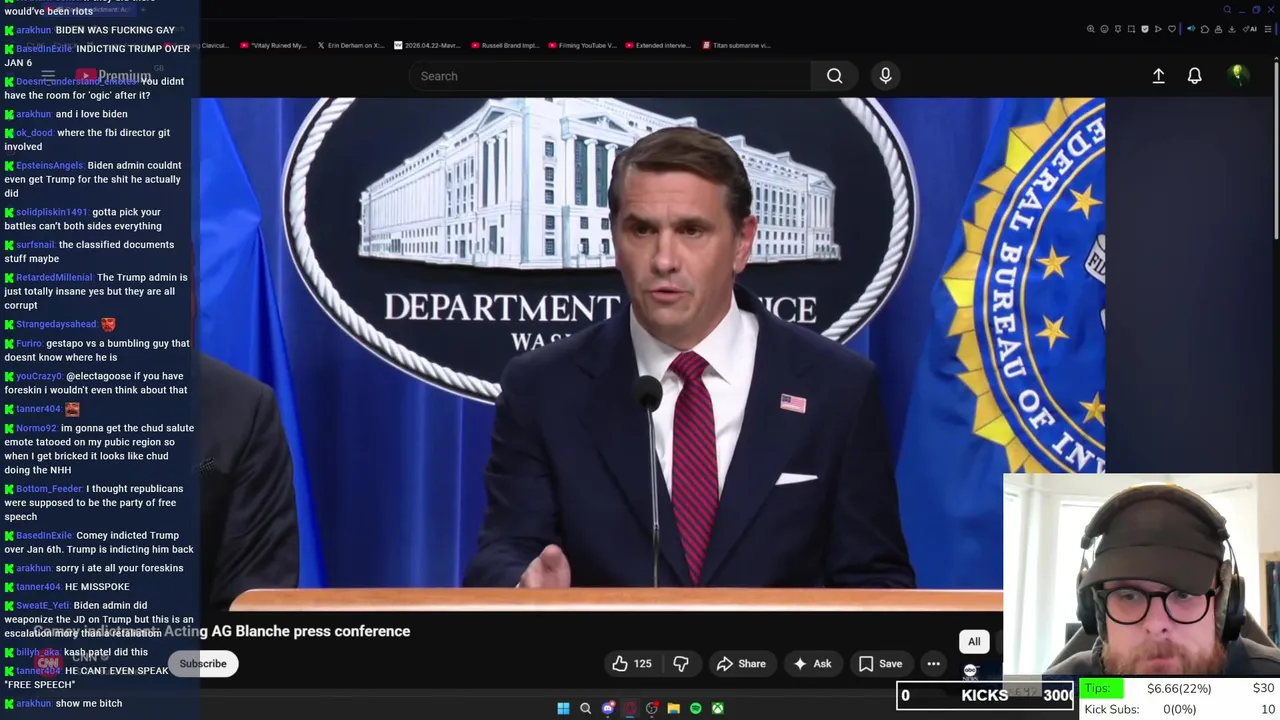The image size is (1280, 720).
Task: Click the browser send-flow arrow icon
Action: (1158, 29)
